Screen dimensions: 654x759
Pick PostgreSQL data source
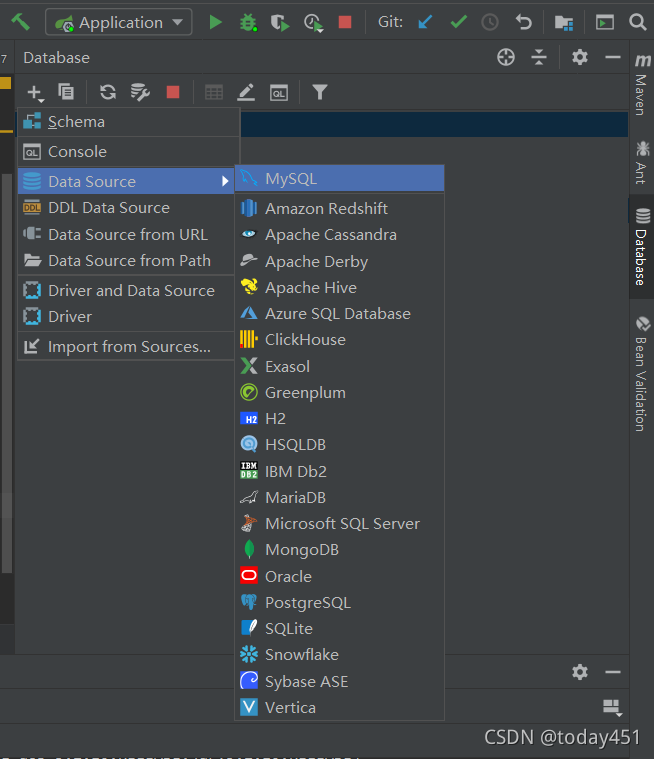(x=339, y=603)
